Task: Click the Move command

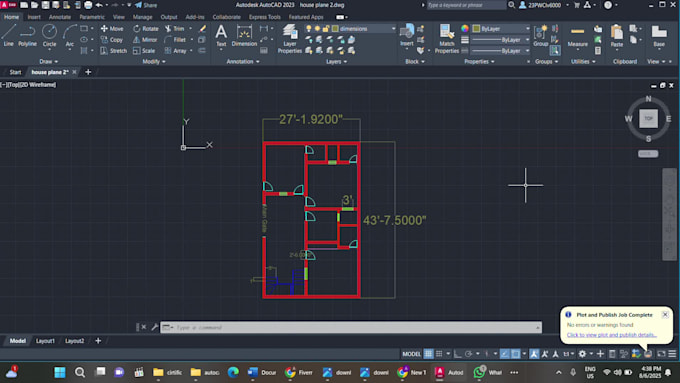Action: pos(112,29)
